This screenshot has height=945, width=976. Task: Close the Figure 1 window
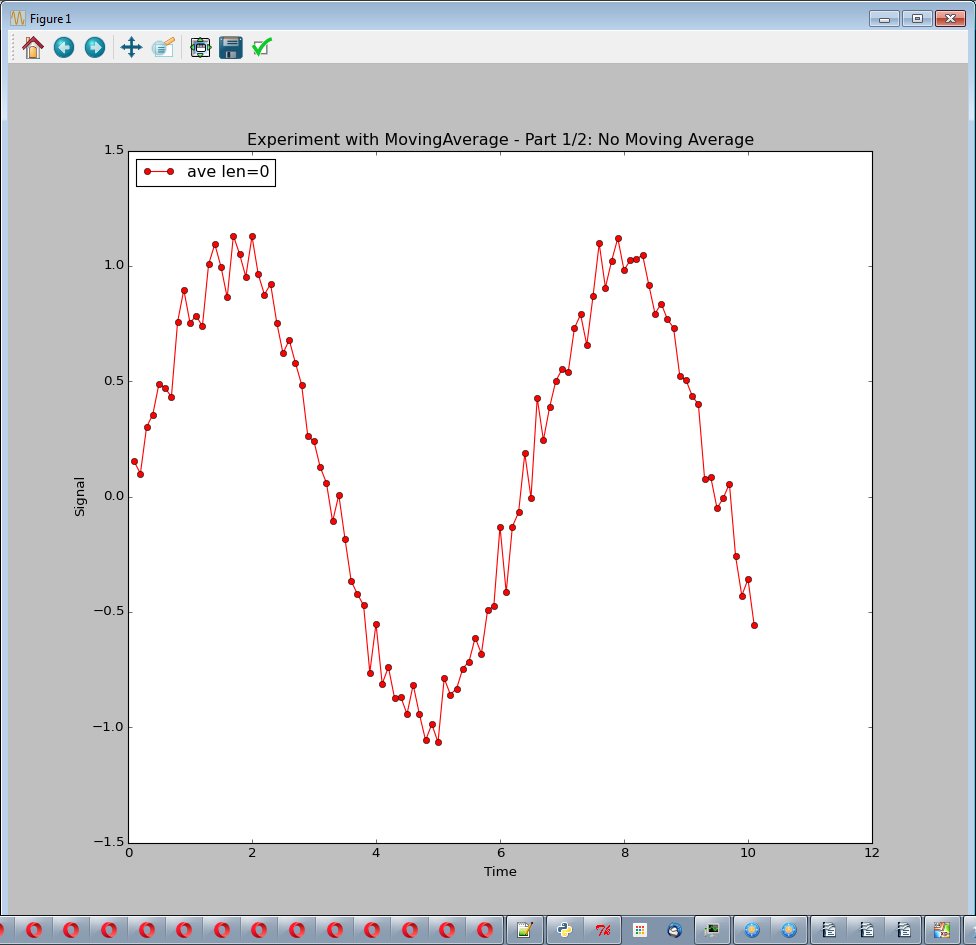950,19
